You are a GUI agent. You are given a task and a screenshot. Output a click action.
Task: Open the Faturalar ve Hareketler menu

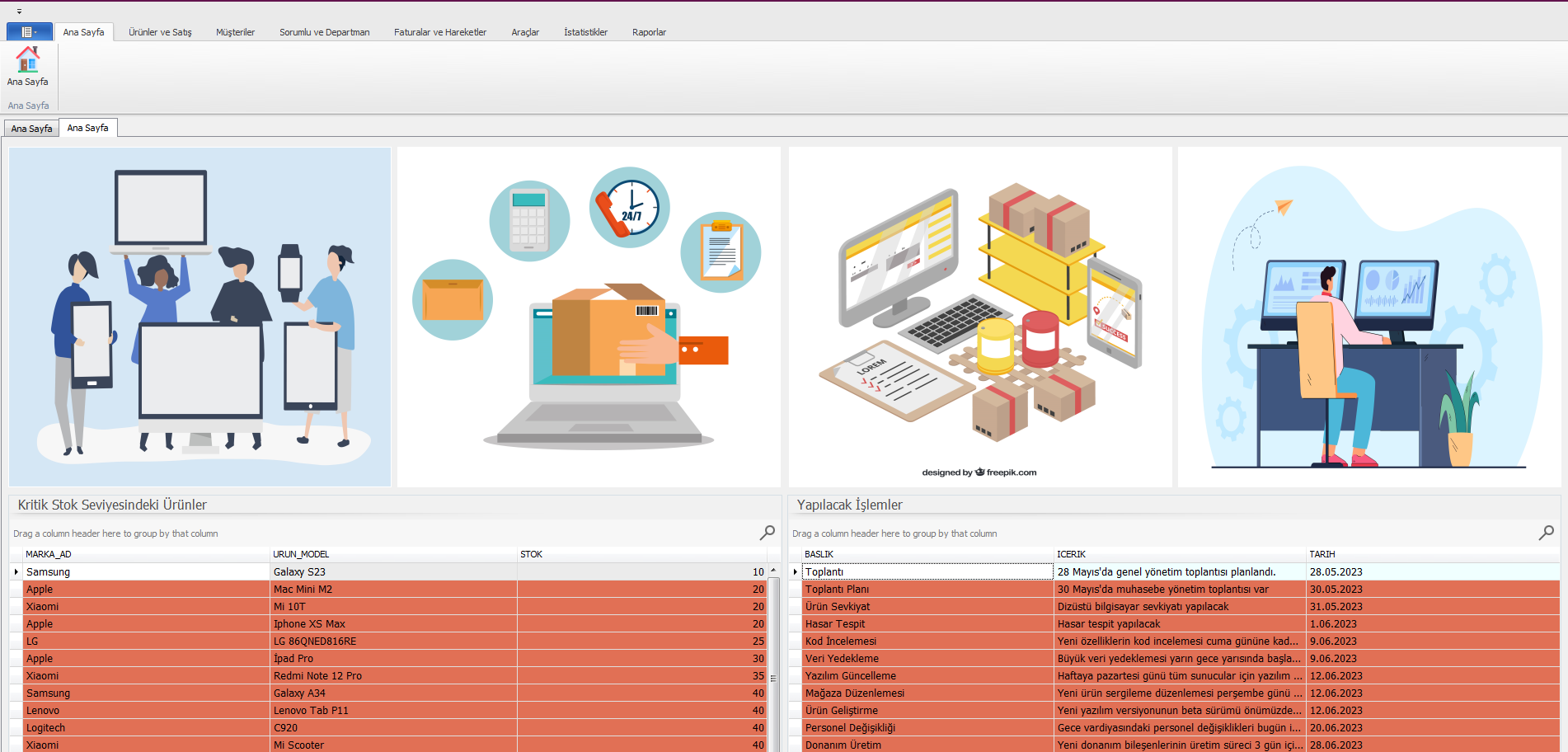click(x=439, y=32)
